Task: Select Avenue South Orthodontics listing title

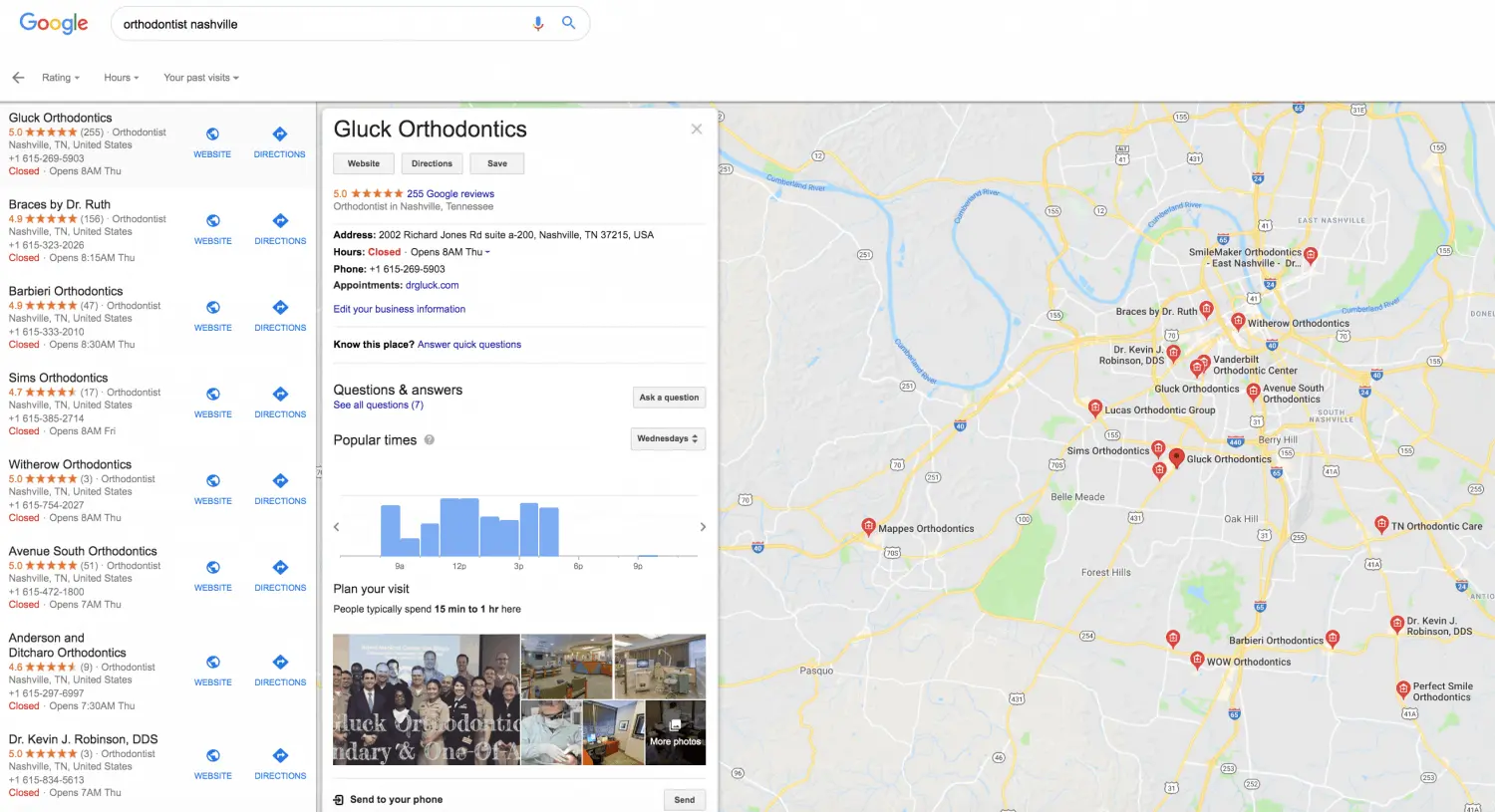Action: pos(83,551)
